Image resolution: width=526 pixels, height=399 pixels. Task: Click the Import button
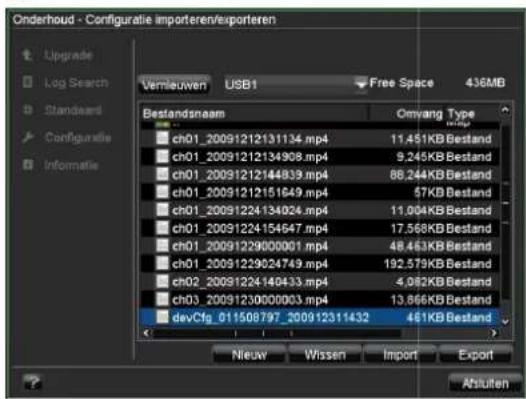coord(400,355)
